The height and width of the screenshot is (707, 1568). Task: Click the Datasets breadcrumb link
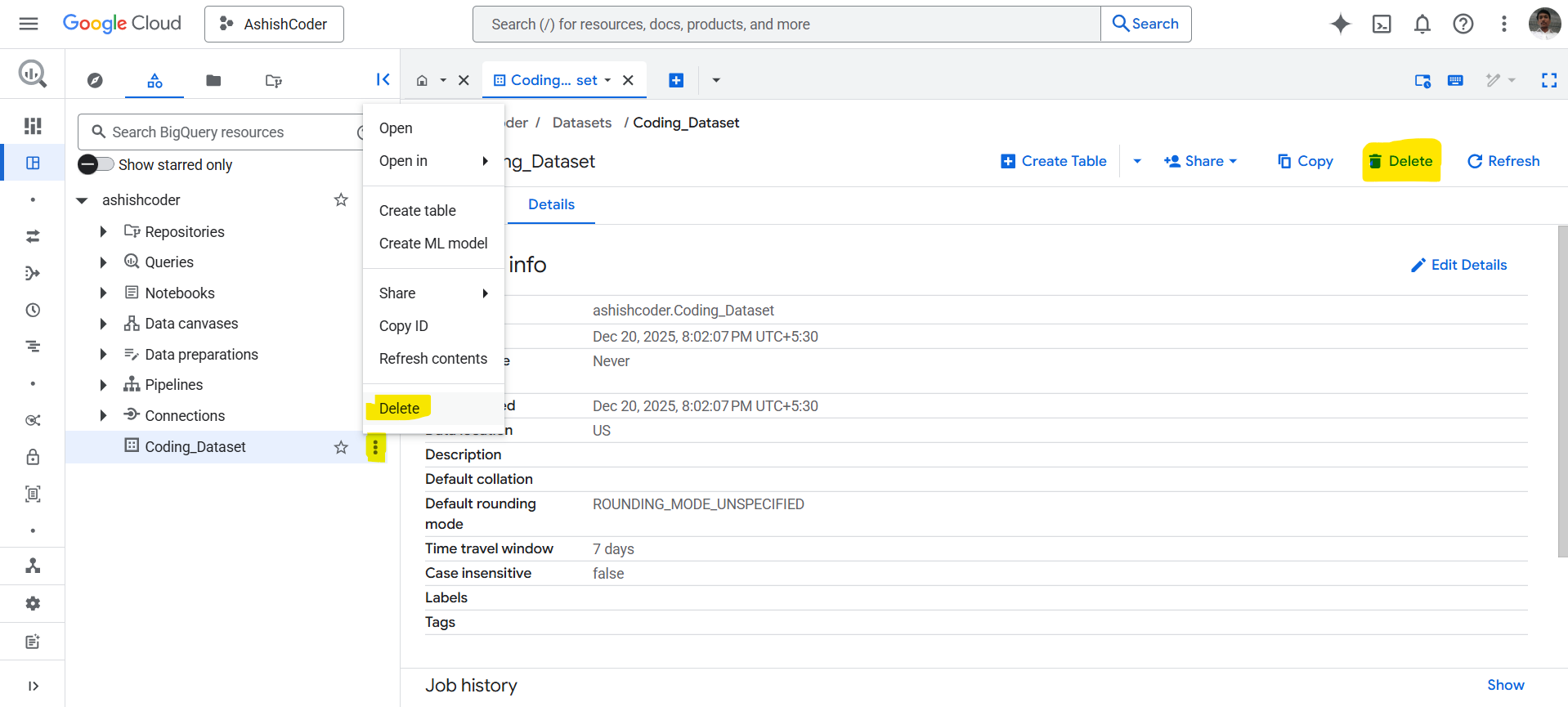click(x=582, y=123)
